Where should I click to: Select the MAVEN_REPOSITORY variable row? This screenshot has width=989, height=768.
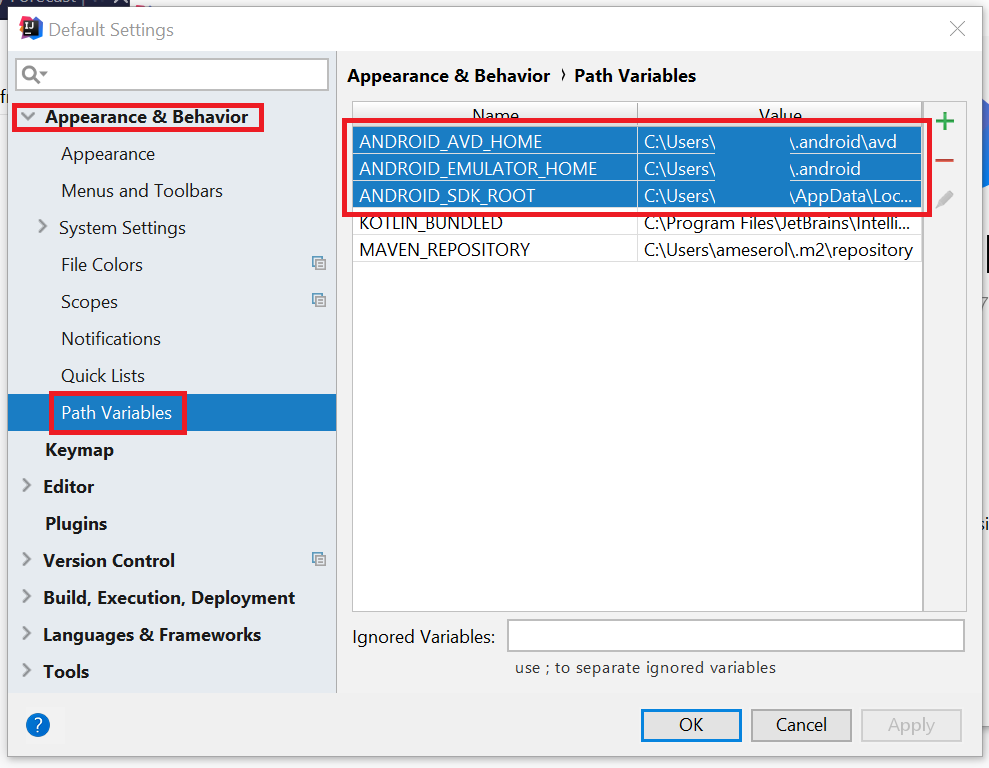click(x=637, y=250)
